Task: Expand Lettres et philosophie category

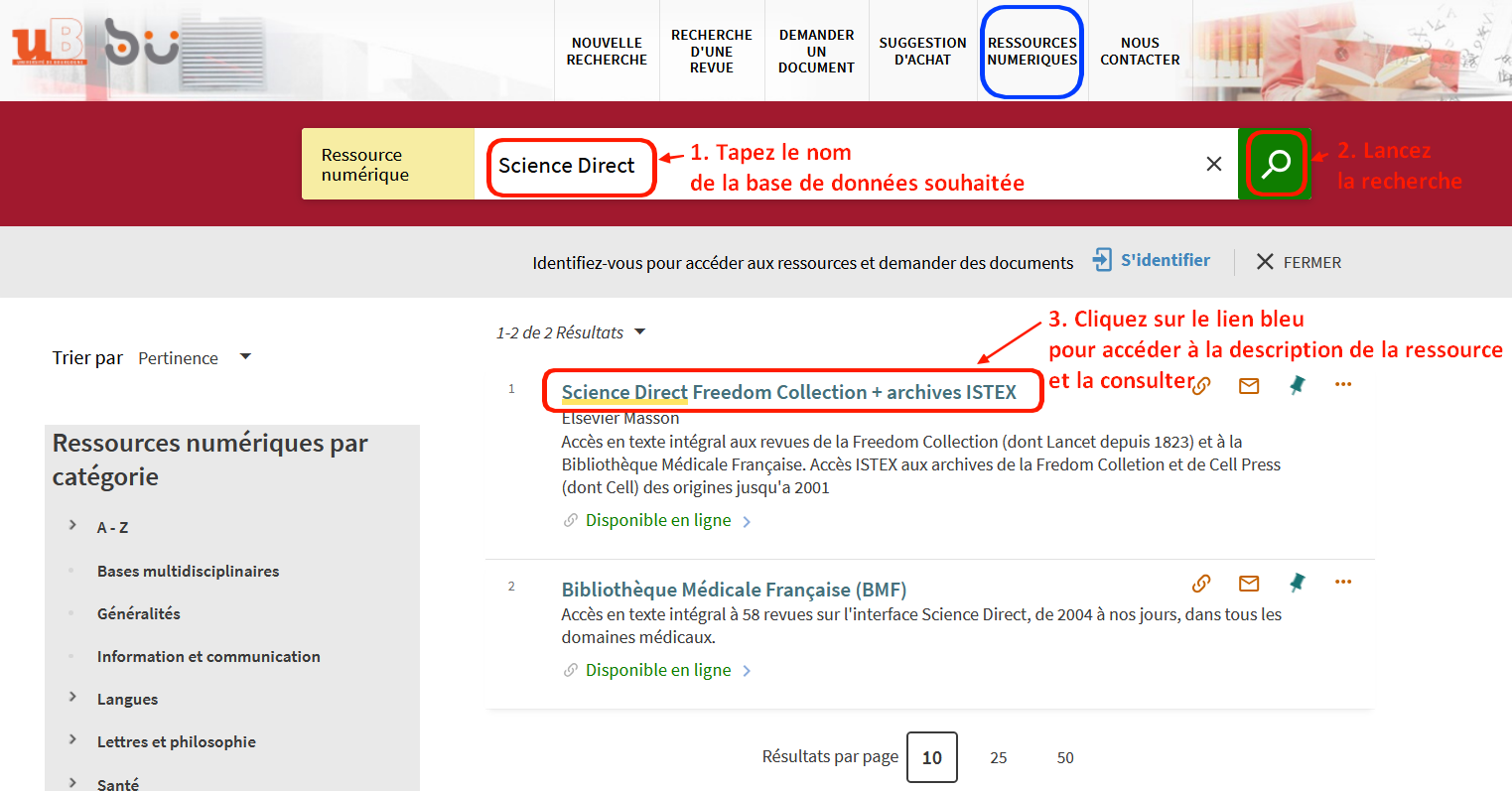Action: (72, 740)
